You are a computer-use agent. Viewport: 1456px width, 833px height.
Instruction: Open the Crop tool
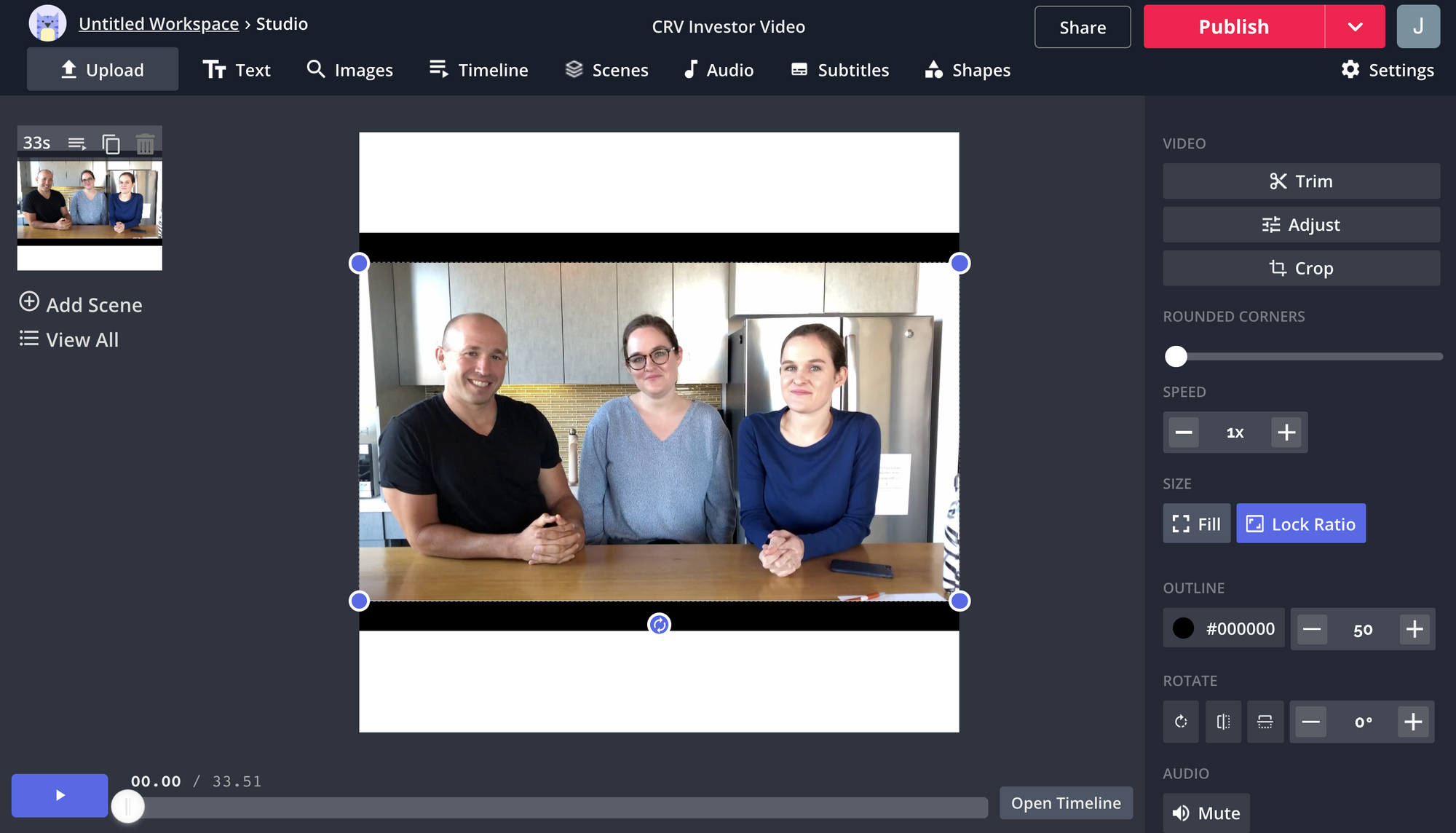tap(1301, 268)
